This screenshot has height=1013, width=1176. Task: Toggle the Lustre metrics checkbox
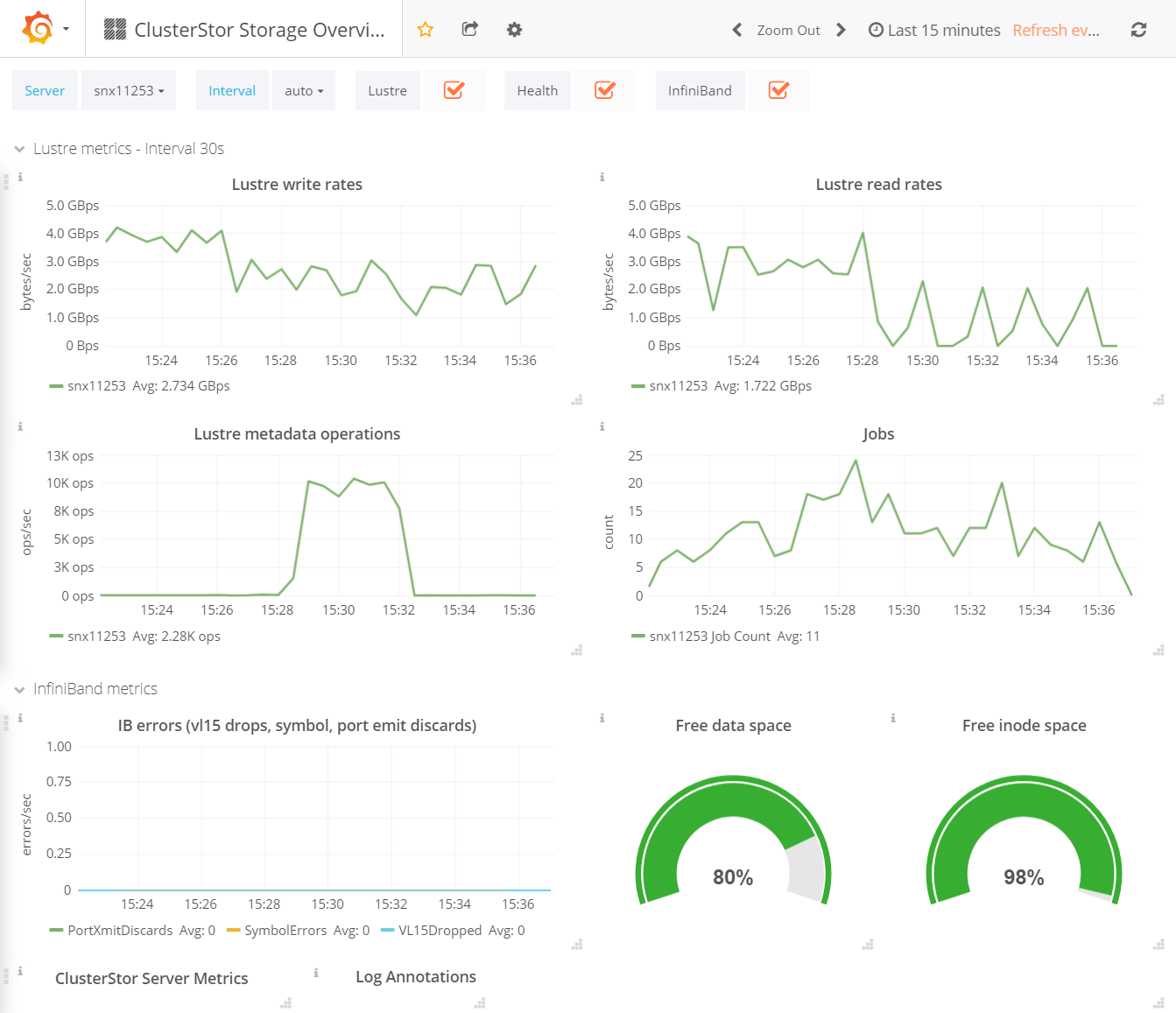click(x=454, y=89)
